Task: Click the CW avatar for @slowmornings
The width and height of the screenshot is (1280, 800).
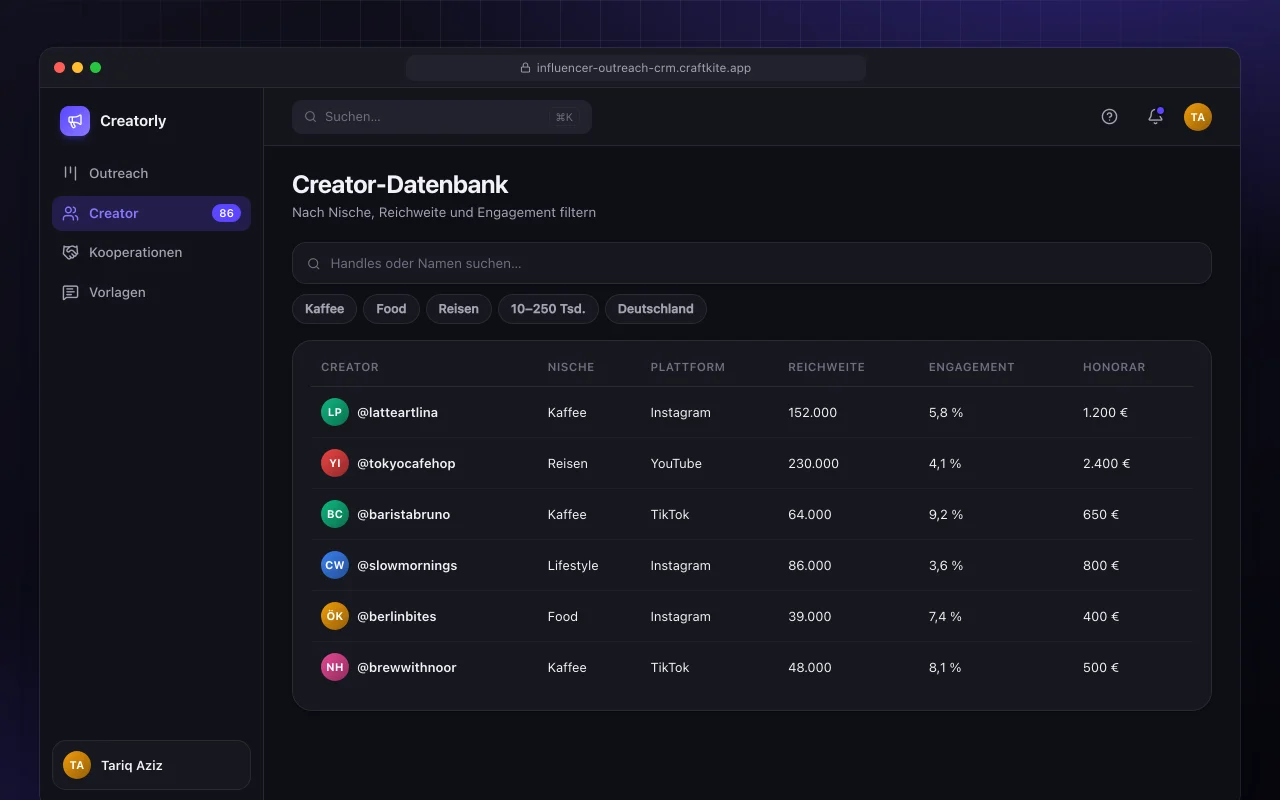Action: pos(335,565)
